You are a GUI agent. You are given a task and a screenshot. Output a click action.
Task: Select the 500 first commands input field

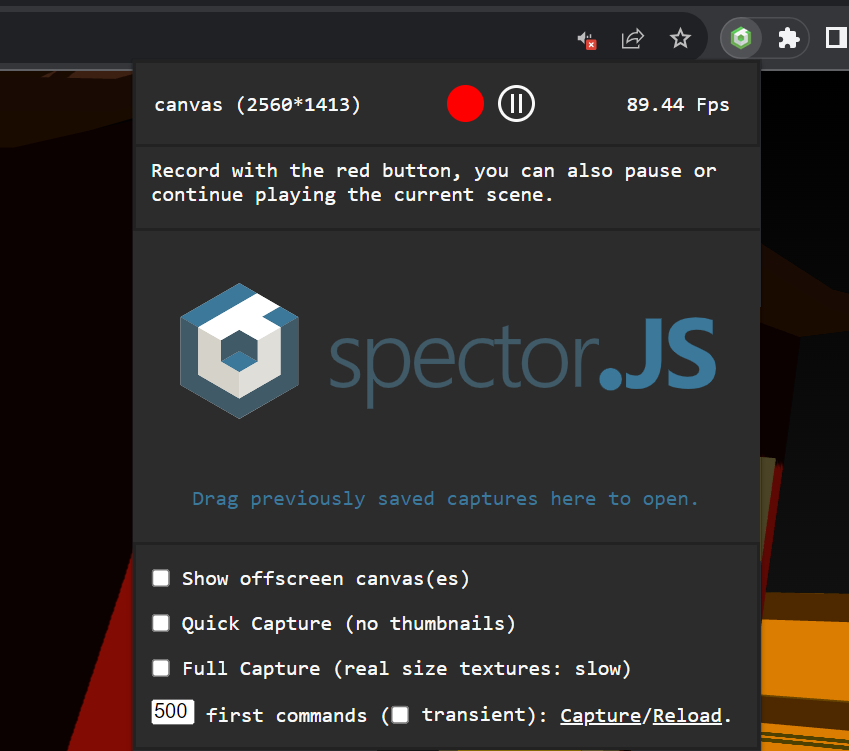pos(172,712)
